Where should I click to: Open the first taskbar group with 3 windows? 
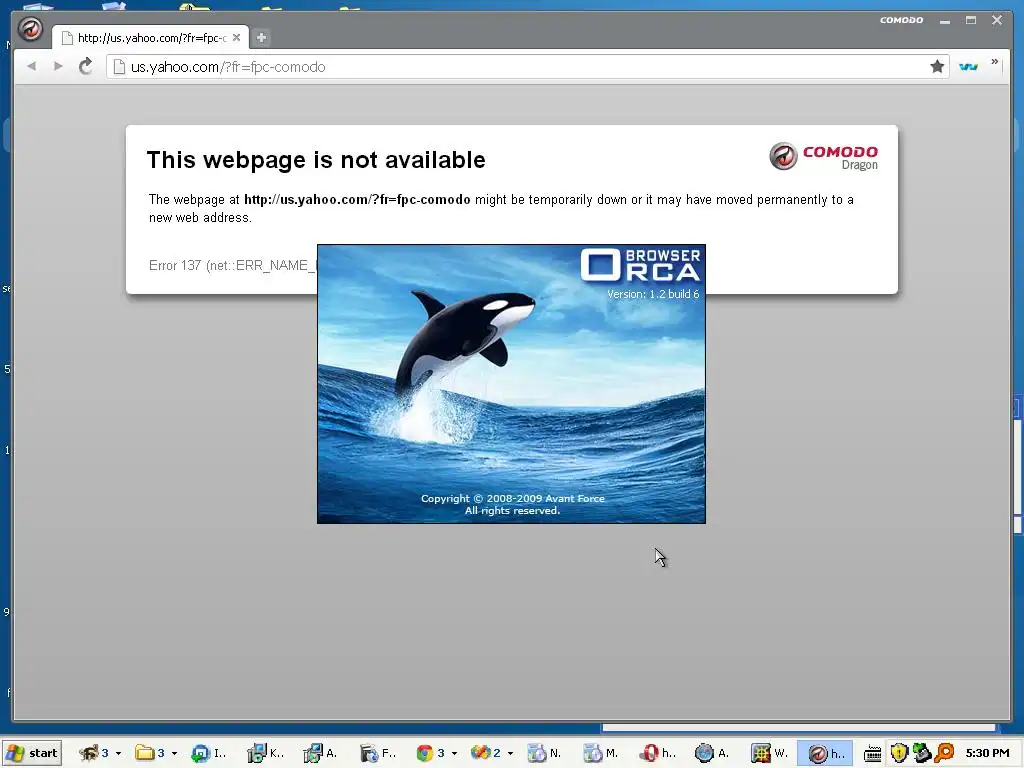100,753
